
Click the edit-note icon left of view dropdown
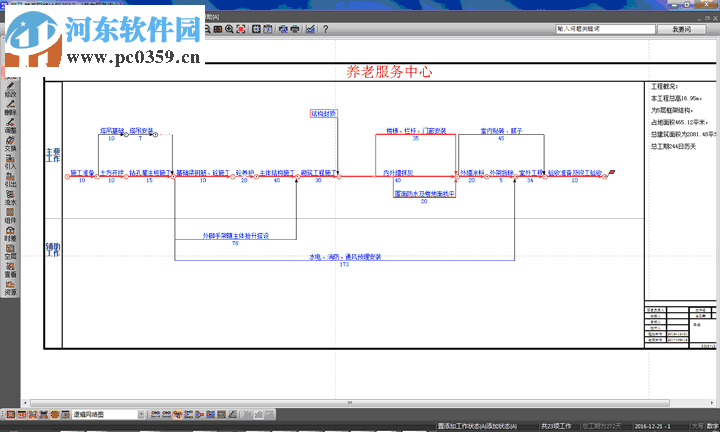point(66,414)
